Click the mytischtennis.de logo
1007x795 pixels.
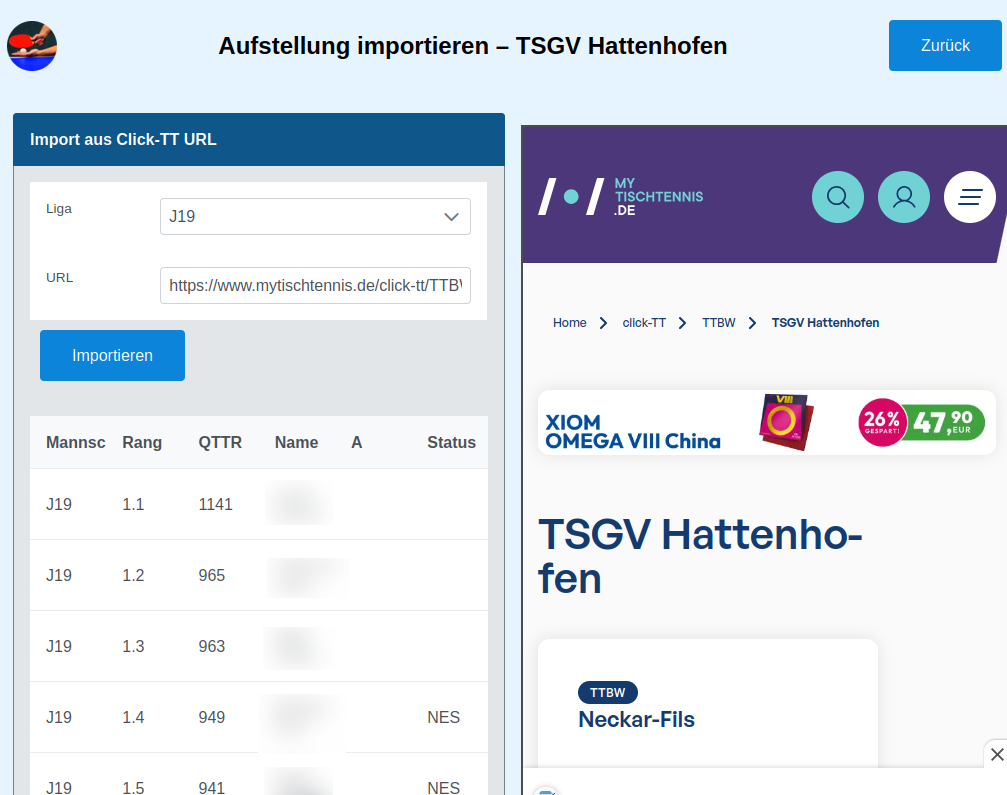click(x=620, y=197)
